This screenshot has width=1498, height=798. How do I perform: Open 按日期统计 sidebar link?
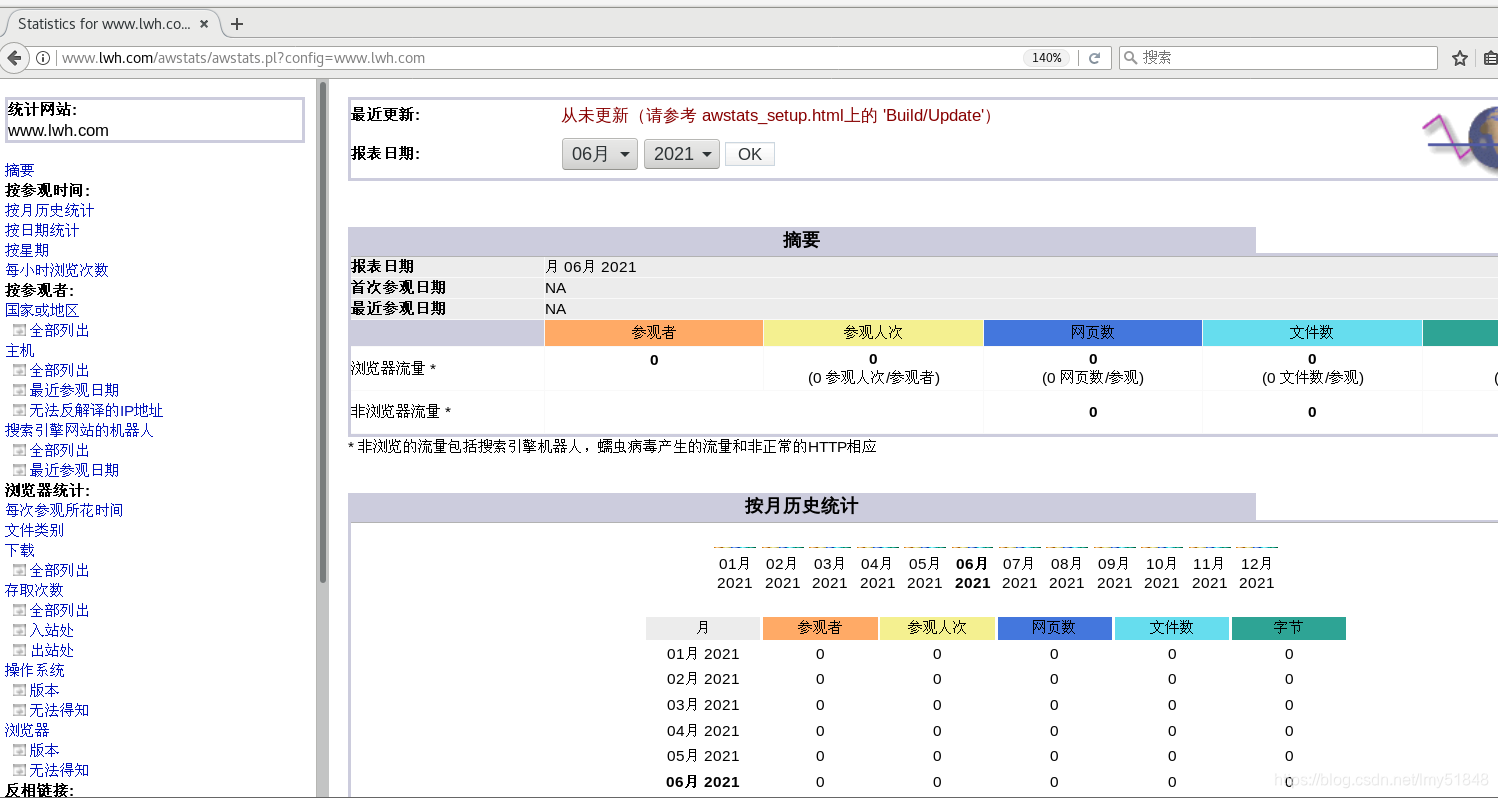coord(42,230)
